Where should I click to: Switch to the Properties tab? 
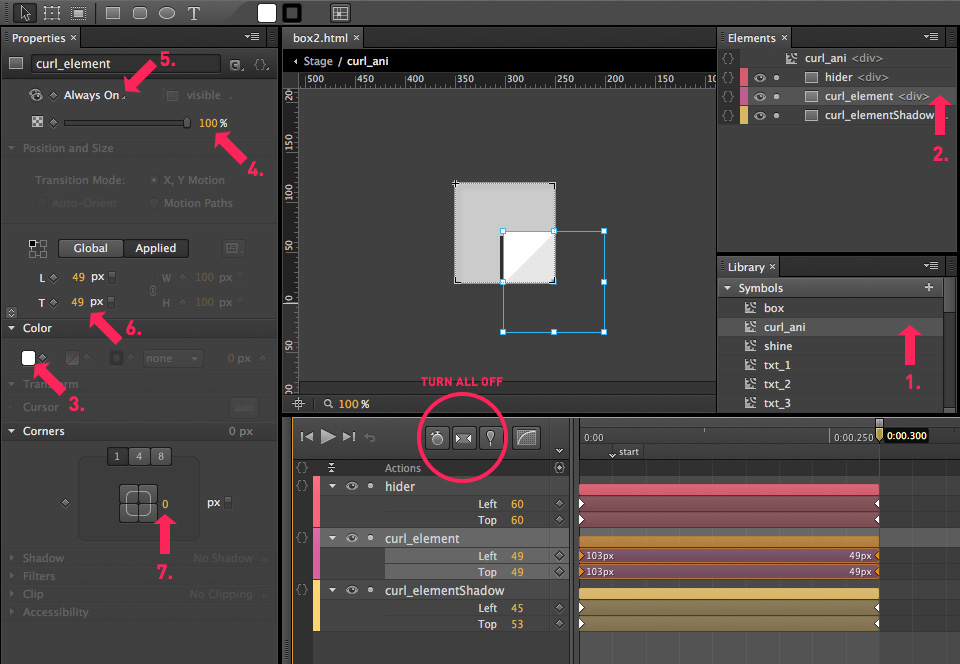[x=38, y=38]
